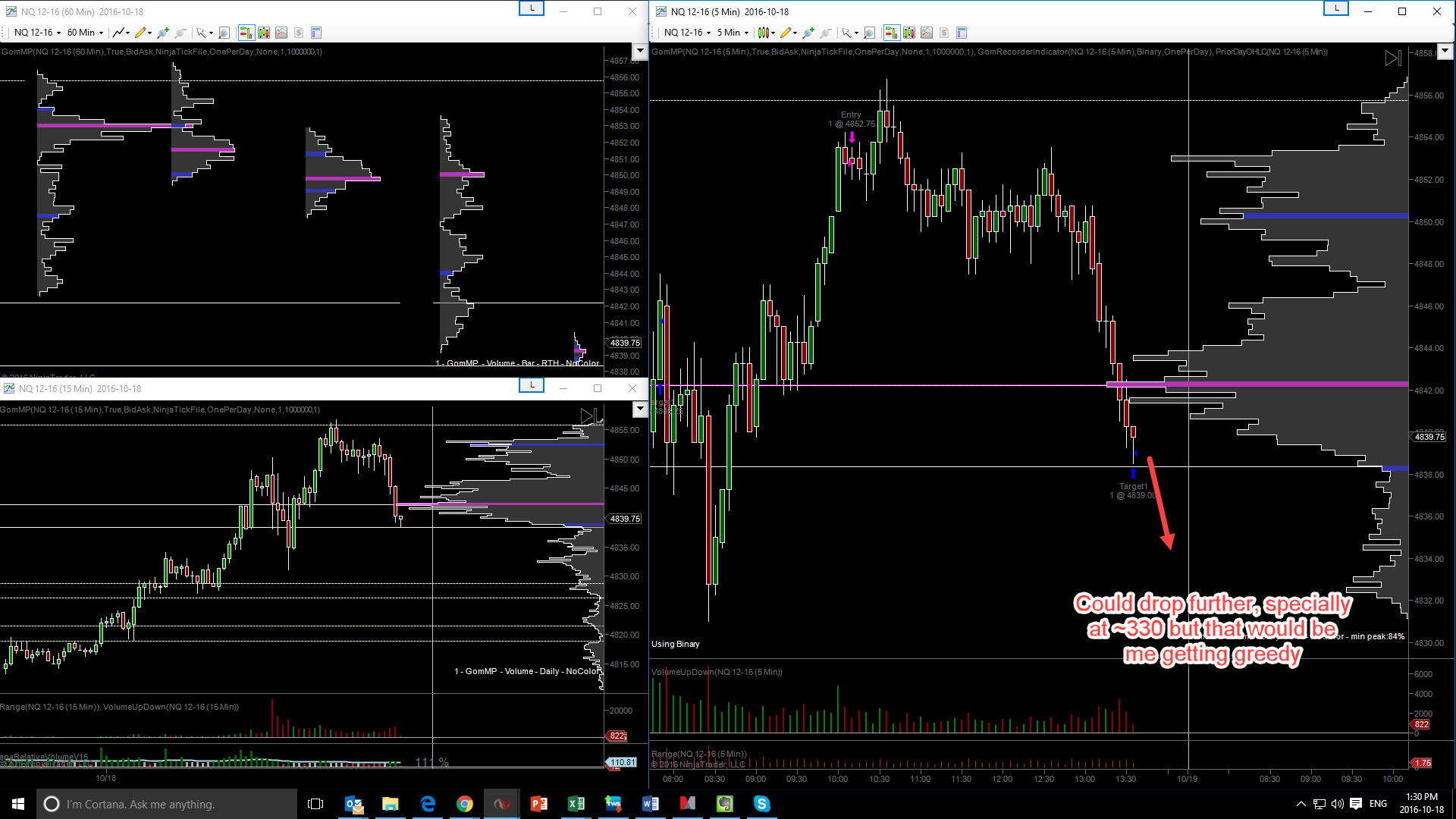Open Word from the taskbar
This screenshot has height=819, width=1456.
[651, 804]
